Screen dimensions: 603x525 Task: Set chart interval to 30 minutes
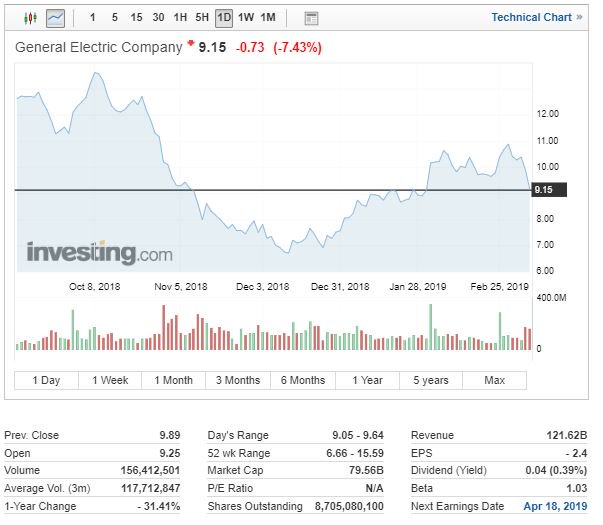click(158, 17)
